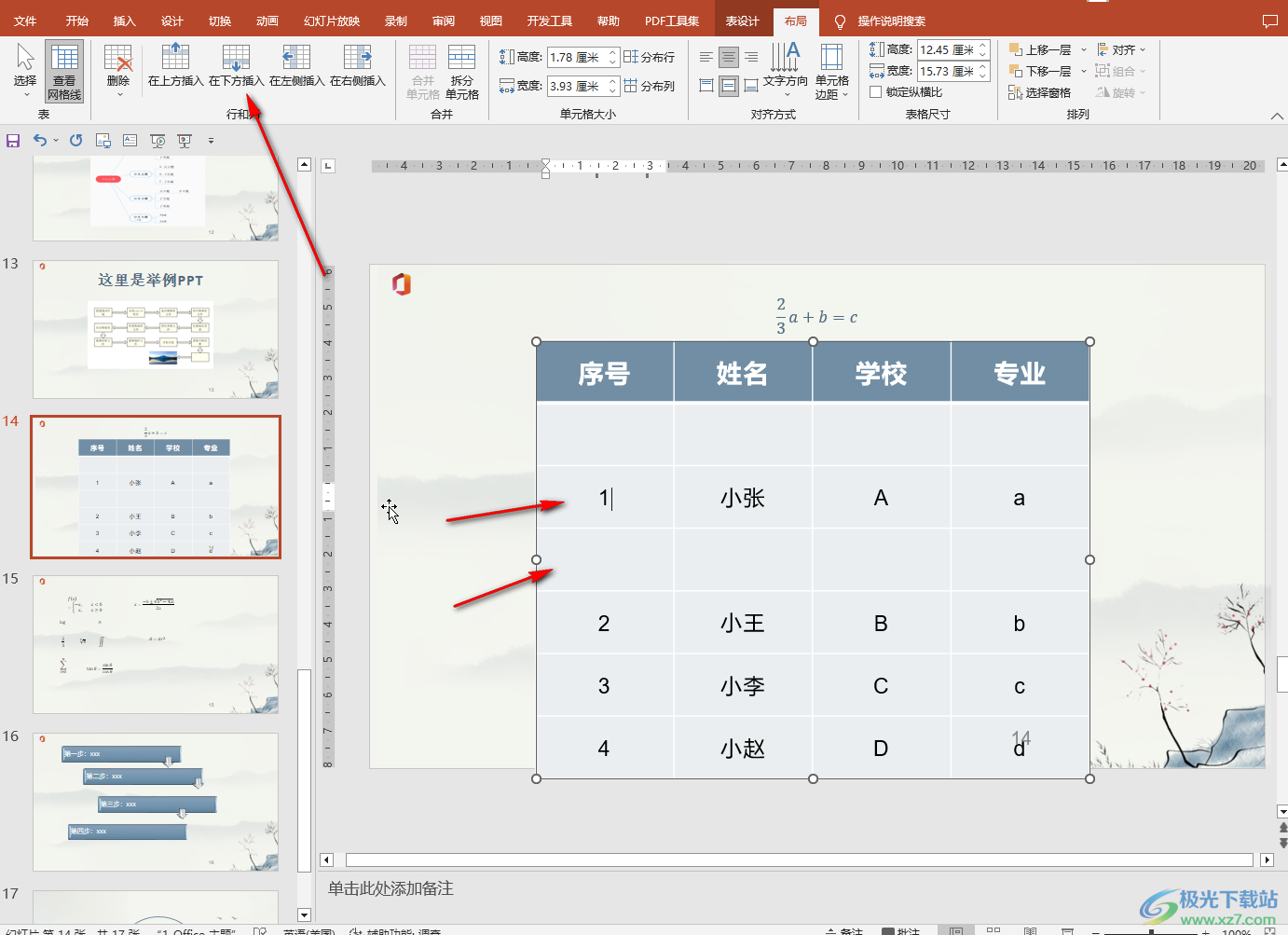Open Selection Pane
1288x935 pixels.
point(1040,92)
